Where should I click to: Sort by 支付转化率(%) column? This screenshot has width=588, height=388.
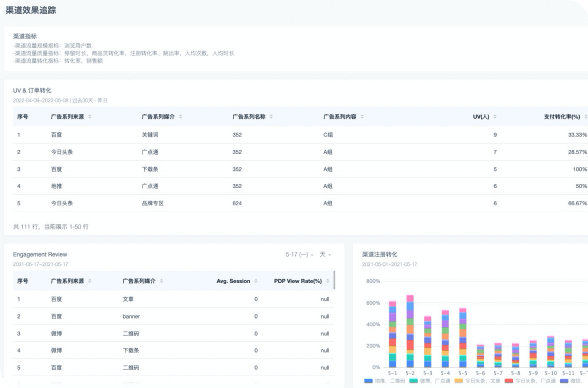(586, 117)
